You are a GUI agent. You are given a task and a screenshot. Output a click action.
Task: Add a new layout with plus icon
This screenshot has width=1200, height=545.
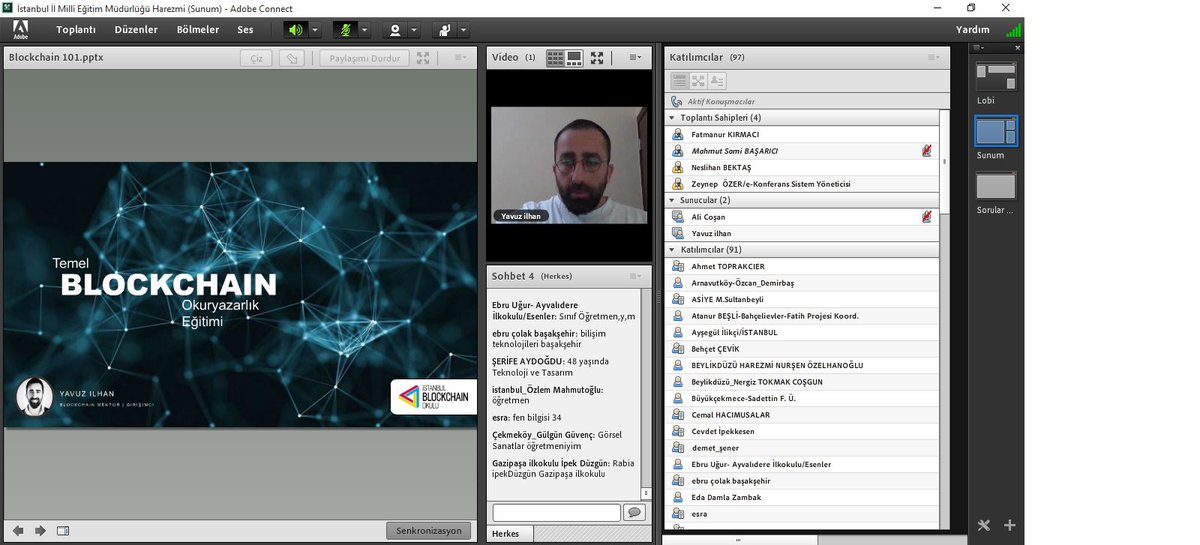1010,525
